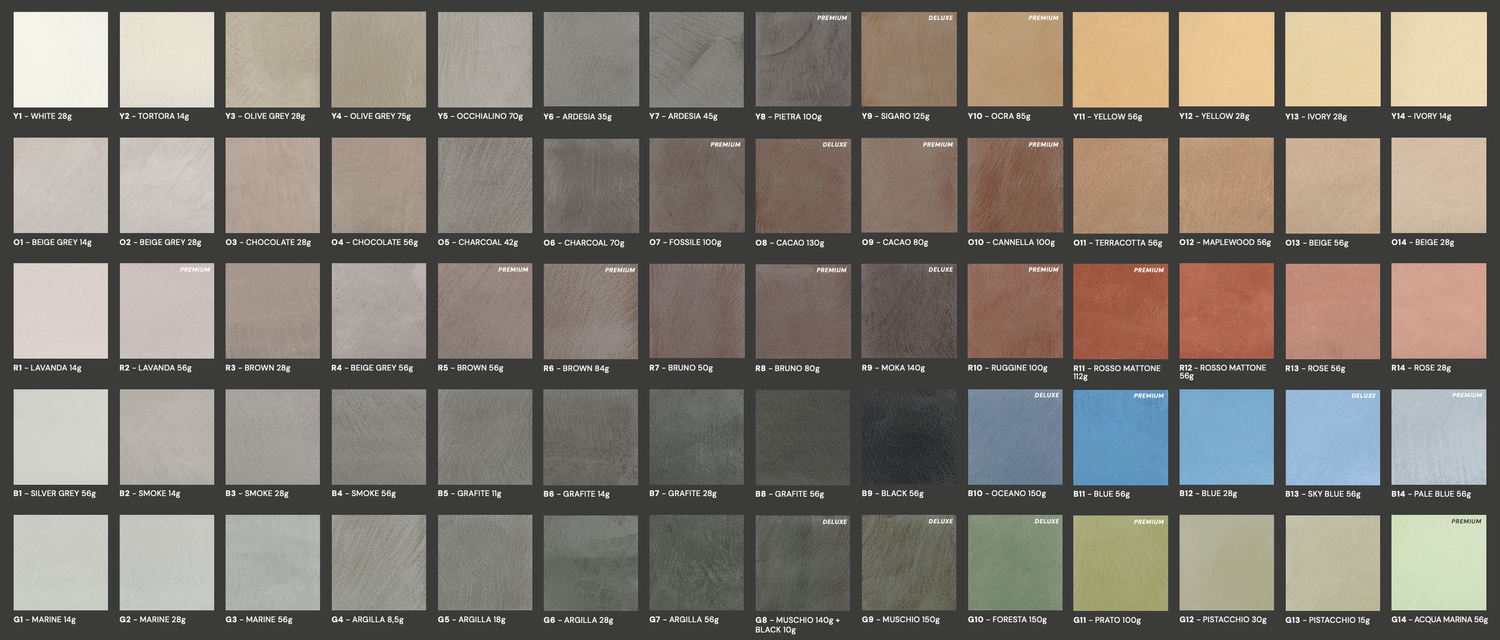Select the B1 Silver Grey 56g swatch
This screenshot has width=1500, height=640.
(x=60, y=437)
